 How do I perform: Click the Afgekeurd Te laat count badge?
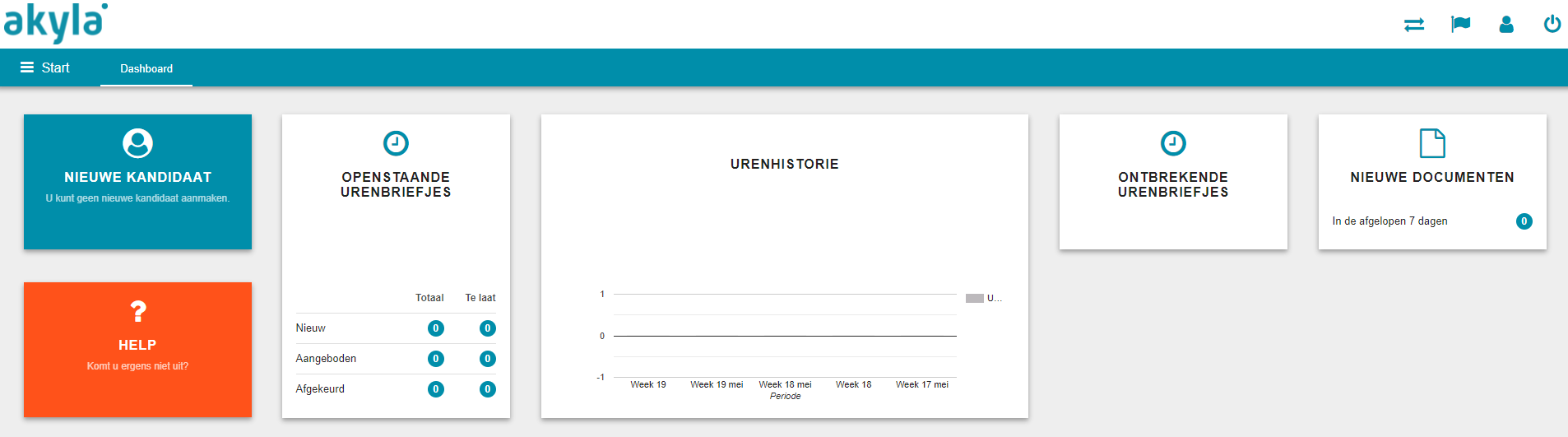(488, 389)
